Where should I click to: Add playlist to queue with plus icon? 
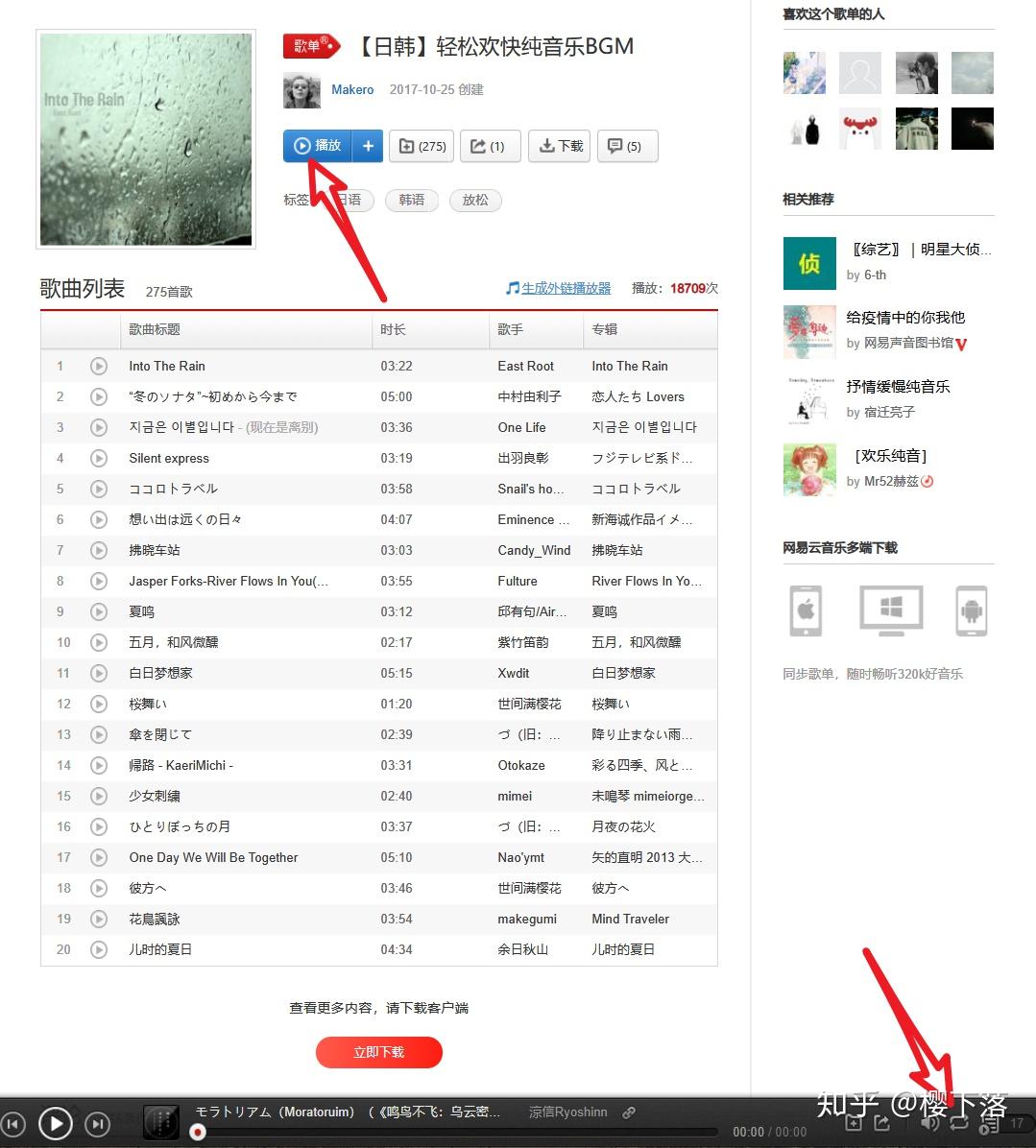(368, 146)
